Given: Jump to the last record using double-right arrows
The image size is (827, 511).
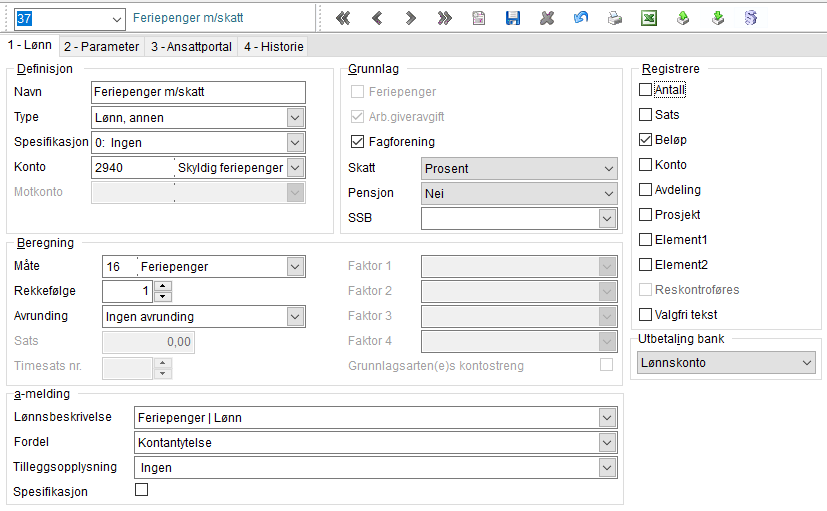Looking at the screenshot, I should (445, 18).
